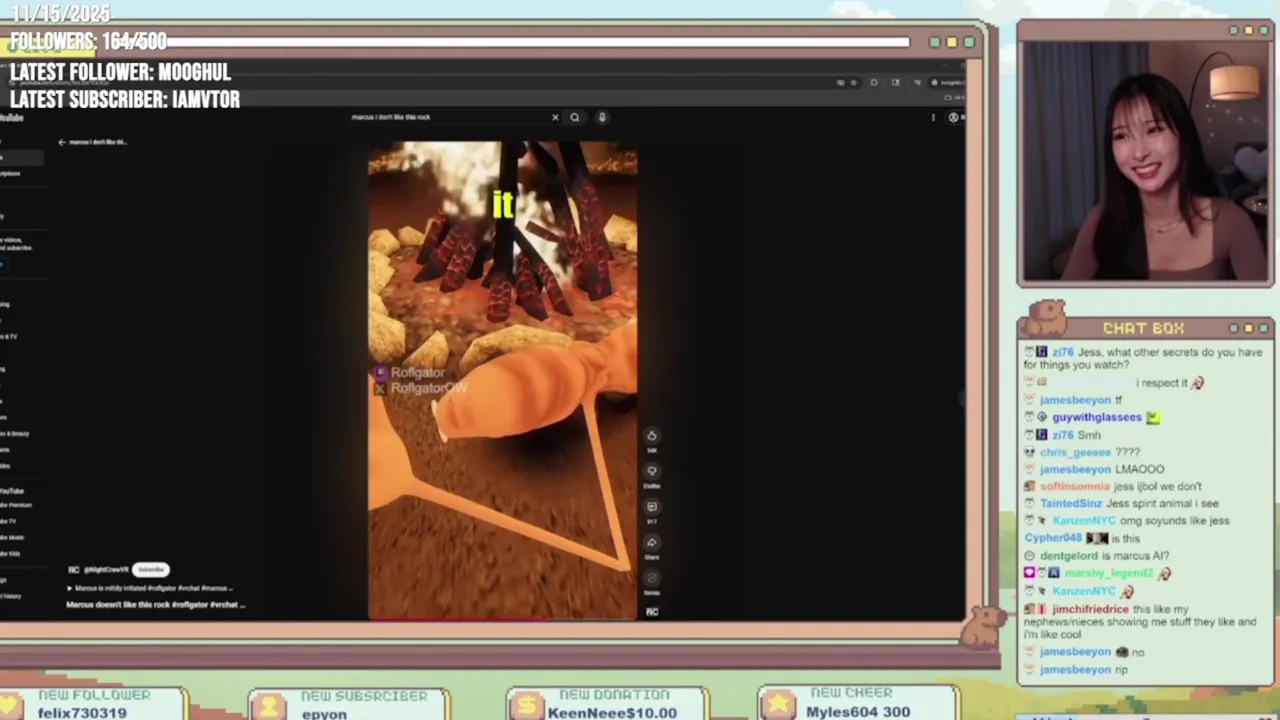This screenshot has width=1280, height=720.
Task: Open the @NightCrewVR channel name
Action: pos(105,569)
